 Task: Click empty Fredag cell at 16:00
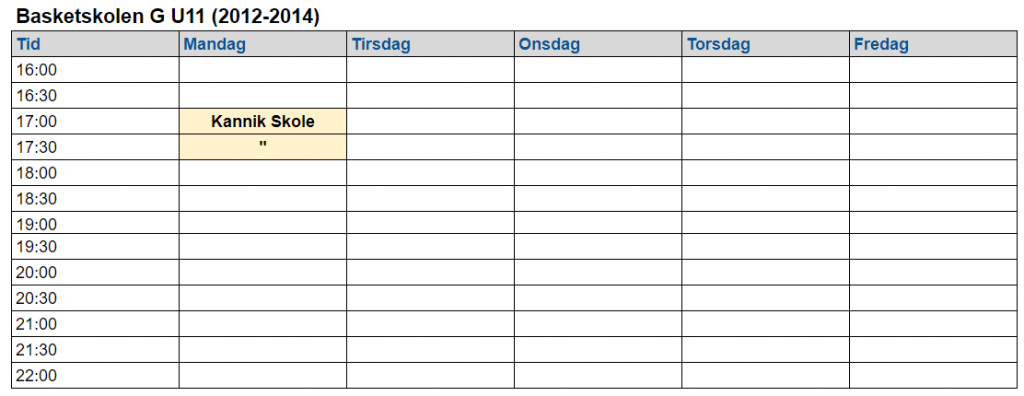pyautogui.click(x=933, y=70)
